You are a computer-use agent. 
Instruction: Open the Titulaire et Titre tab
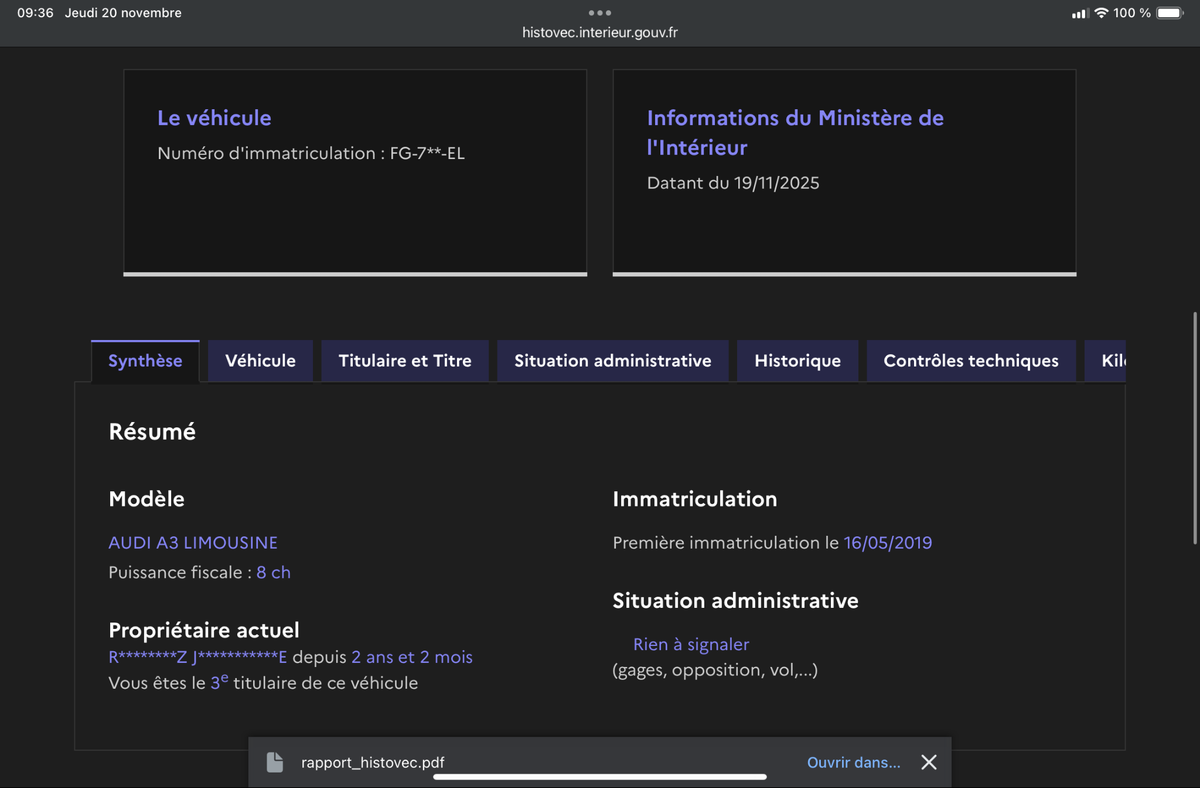405,361
